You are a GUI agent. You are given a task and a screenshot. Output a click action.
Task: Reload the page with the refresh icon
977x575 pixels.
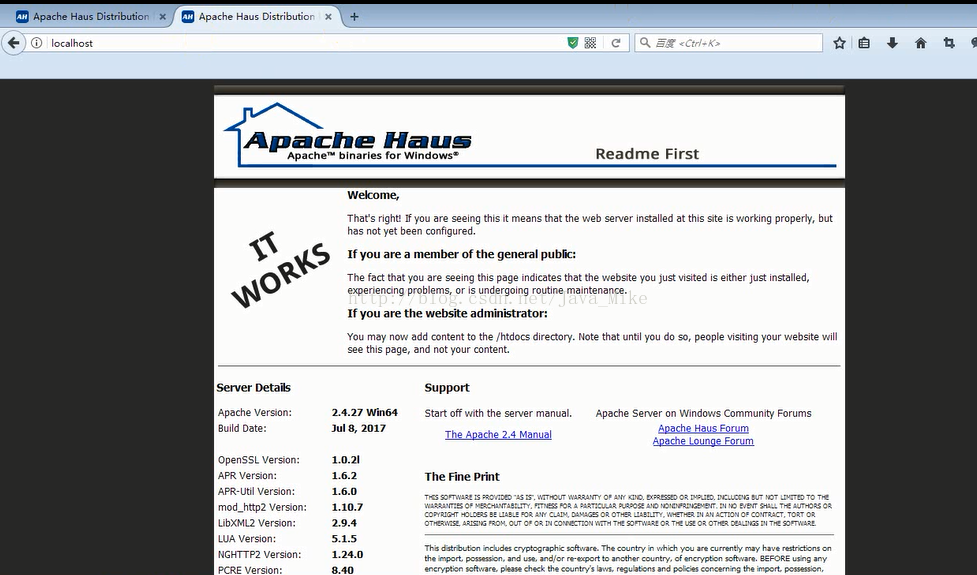(616, 43)
